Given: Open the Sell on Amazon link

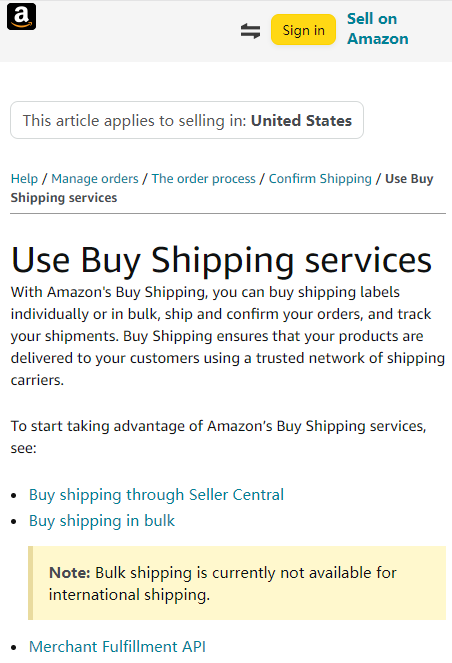Looking at the screenshot, I should (378, 29).
